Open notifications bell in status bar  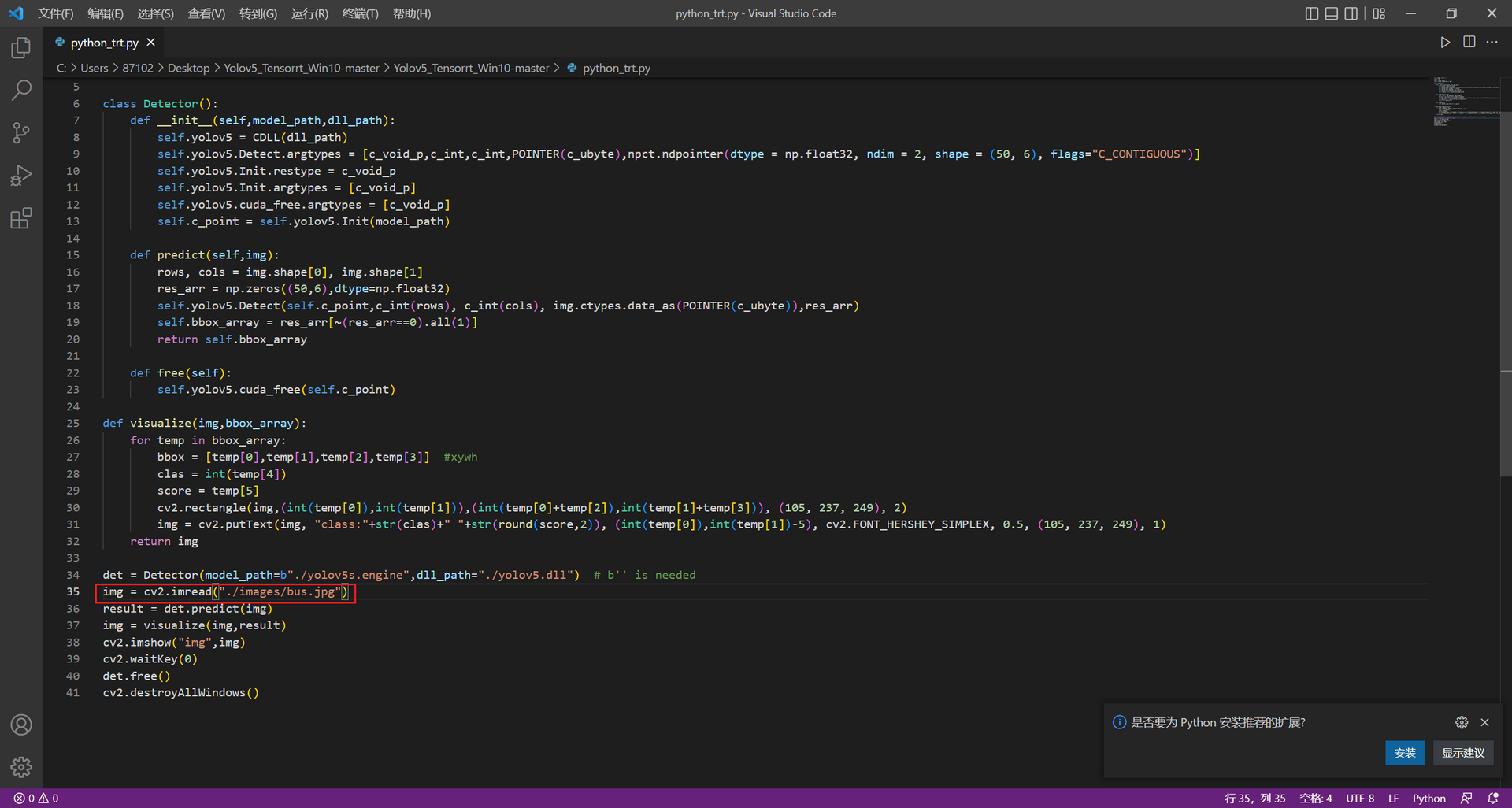pyautogui.click(x=1492, y=798)
